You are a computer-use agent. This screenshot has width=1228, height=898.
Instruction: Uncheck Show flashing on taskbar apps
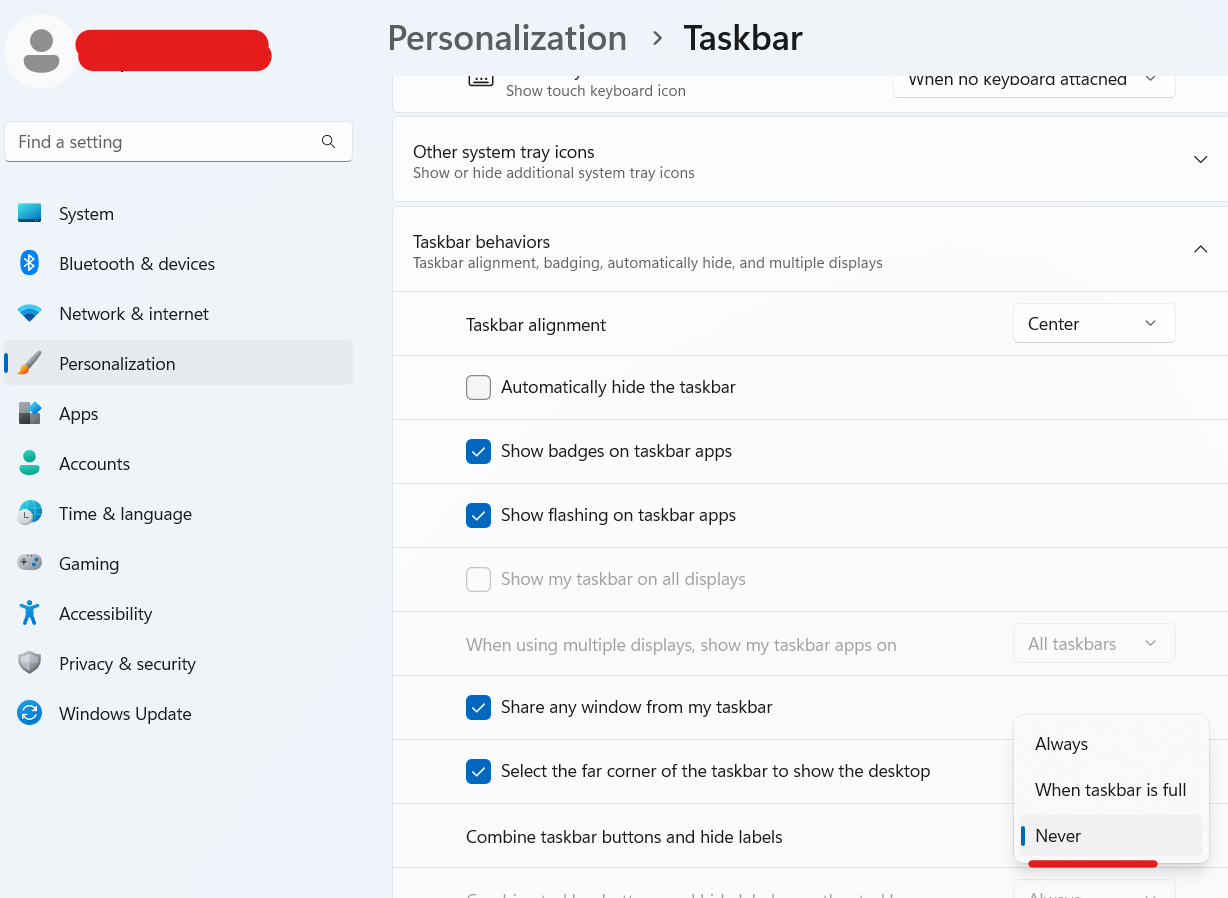478,515
